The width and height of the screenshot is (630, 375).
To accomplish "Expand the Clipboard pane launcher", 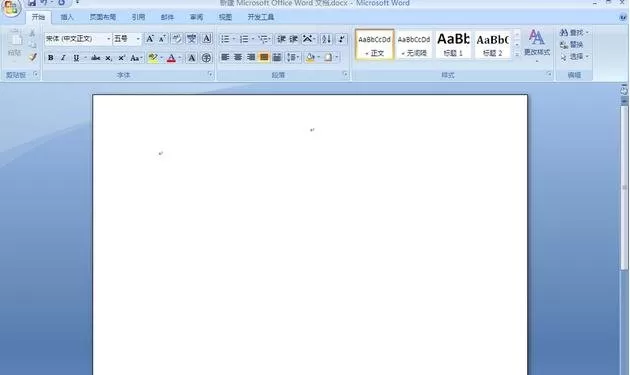I will click(x=36, y=74).
